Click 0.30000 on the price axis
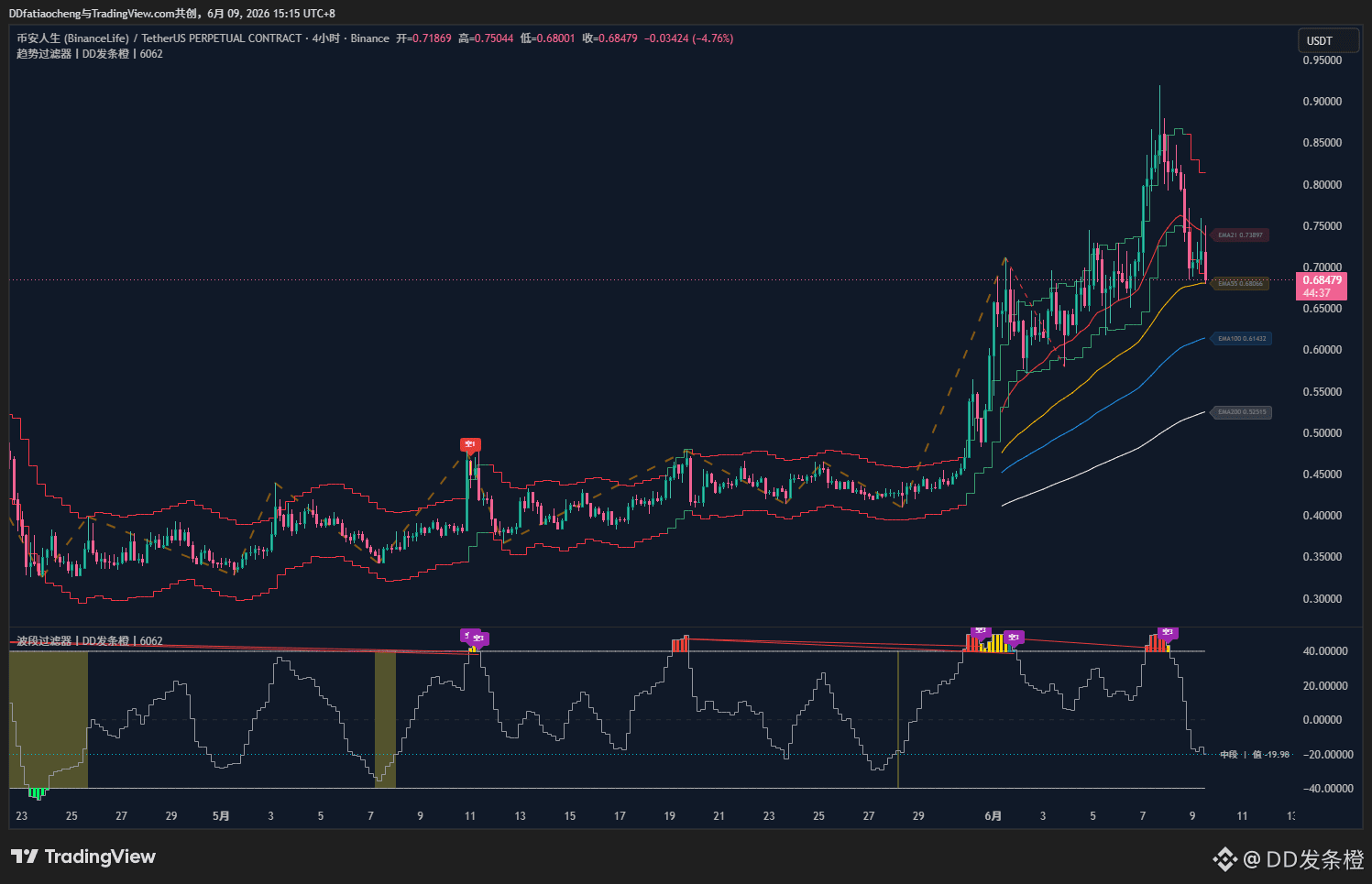1372x884 pixels. (1323, 599)
